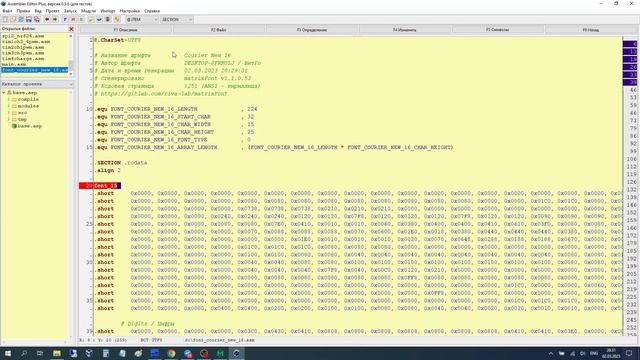Open Chrome from the taskbar
Screen dimensions: 640x360
point(171,353)
